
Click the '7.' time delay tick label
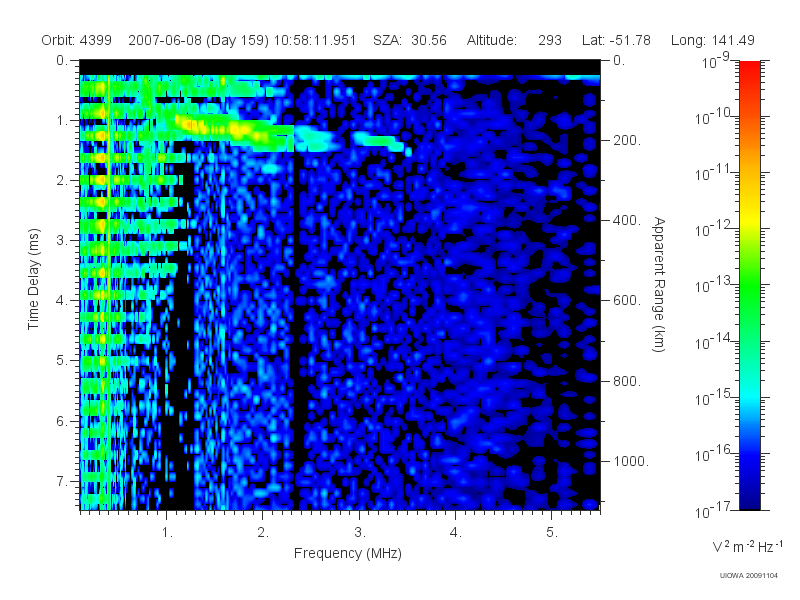(62, 481)
